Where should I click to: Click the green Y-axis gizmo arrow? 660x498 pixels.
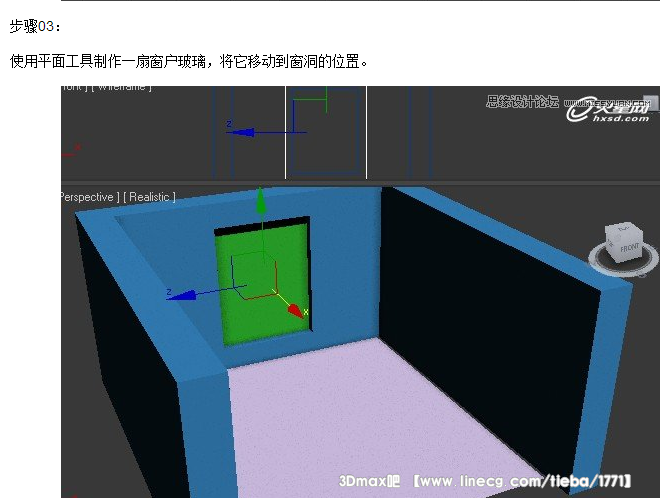click(261, 201)
